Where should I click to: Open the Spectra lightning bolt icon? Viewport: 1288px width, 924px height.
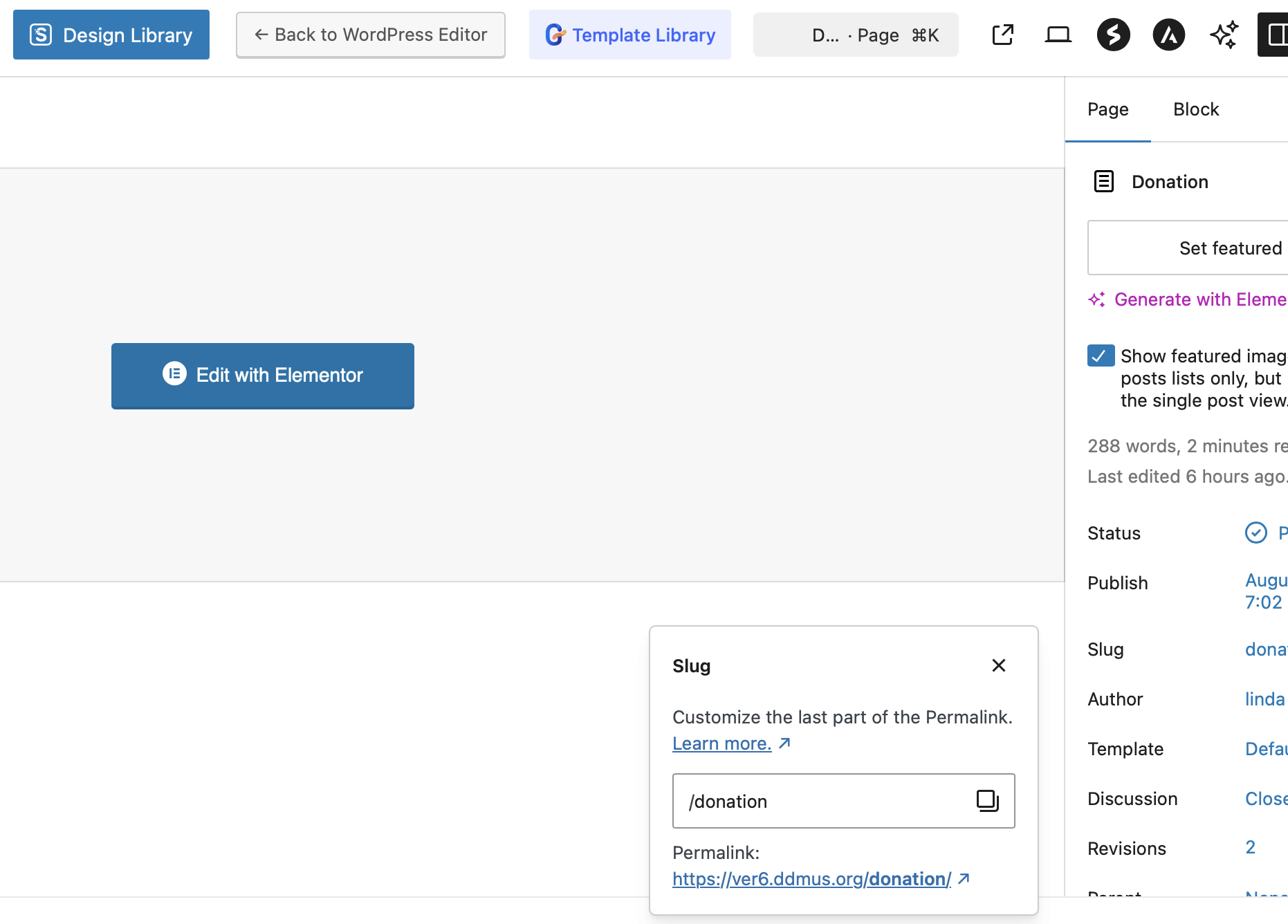click(x=1113, y=35)
